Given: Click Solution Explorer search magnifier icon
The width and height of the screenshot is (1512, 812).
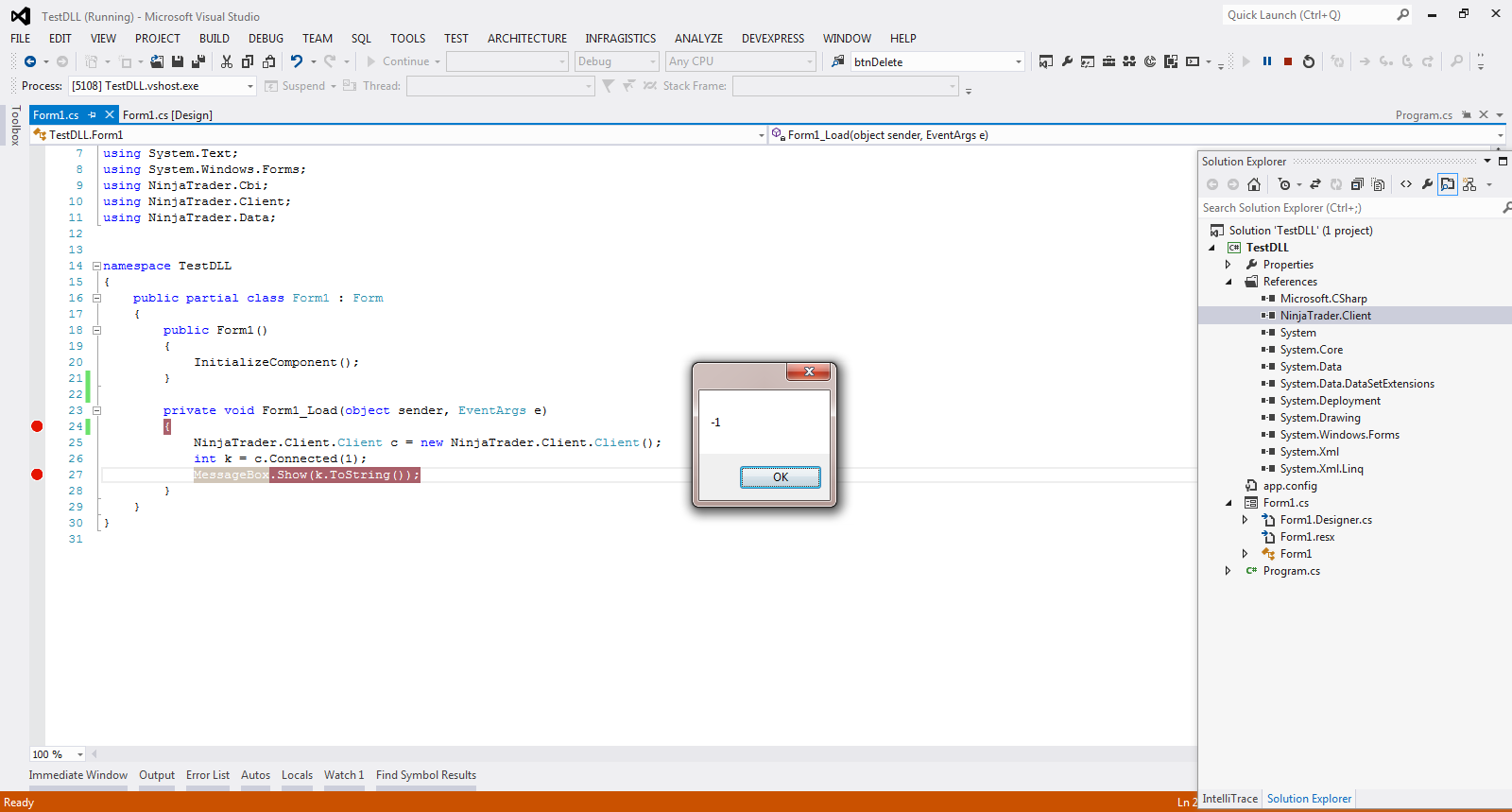Looking at the screenshot, I should pyautogui.click(x=1506, y=207).
